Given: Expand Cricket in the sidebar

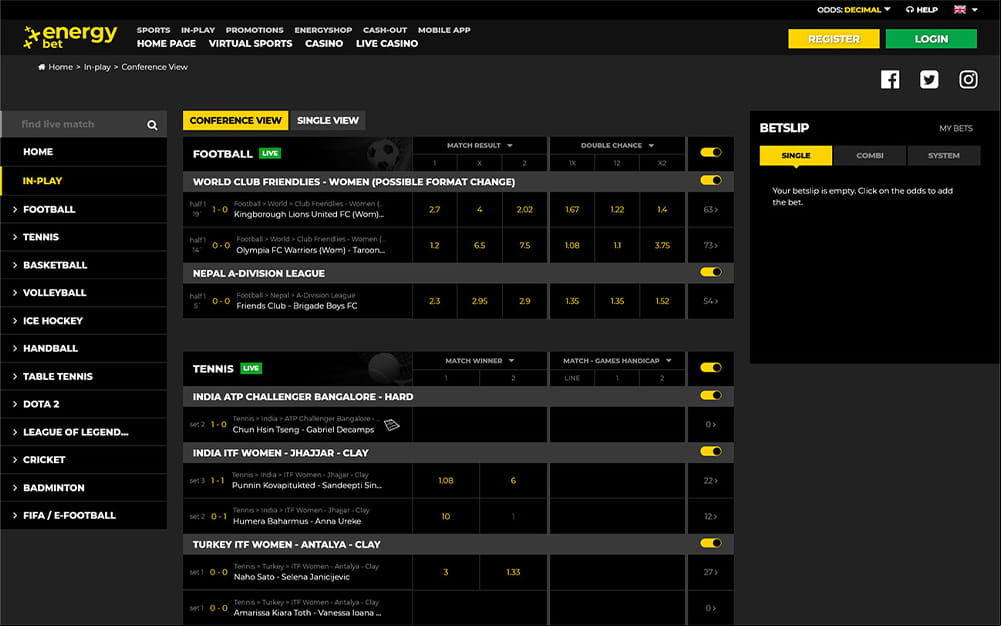Looking at the screenshot, I should point(84,459).
